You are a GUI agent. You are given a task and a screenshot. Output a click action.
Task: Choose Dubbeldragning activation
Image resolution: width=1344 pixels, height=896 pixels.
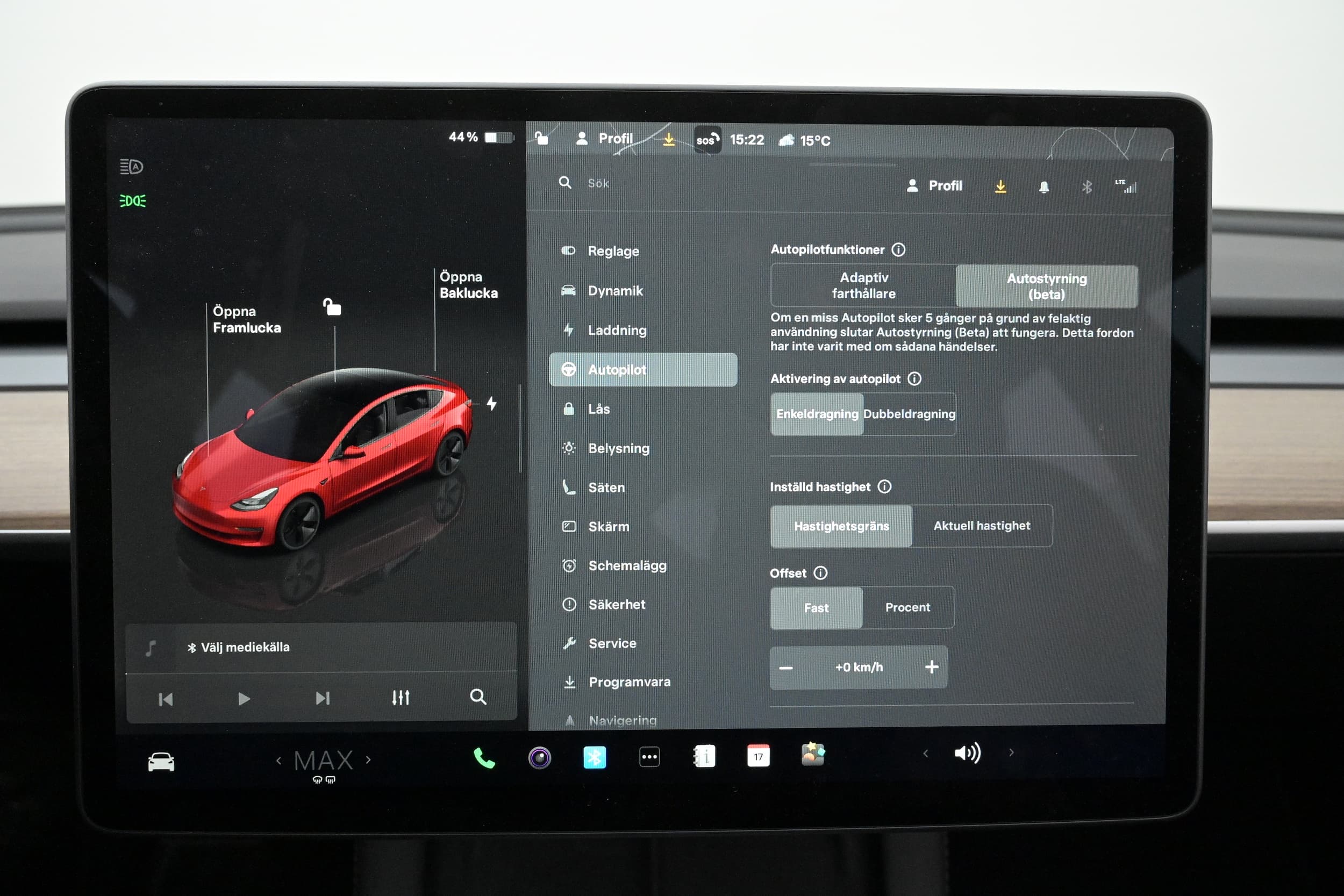coord(909,414)
